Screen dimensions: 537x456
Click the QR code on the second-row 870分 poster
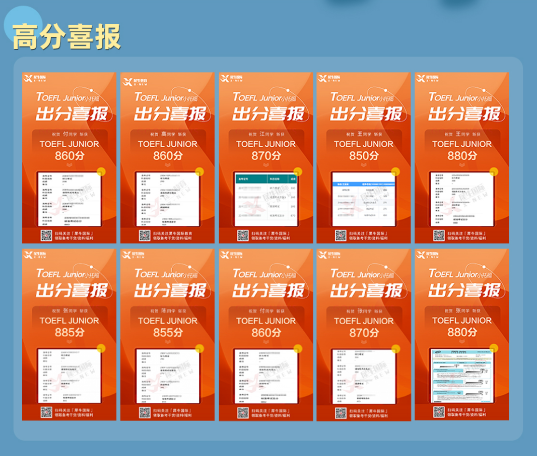point(341,412)
